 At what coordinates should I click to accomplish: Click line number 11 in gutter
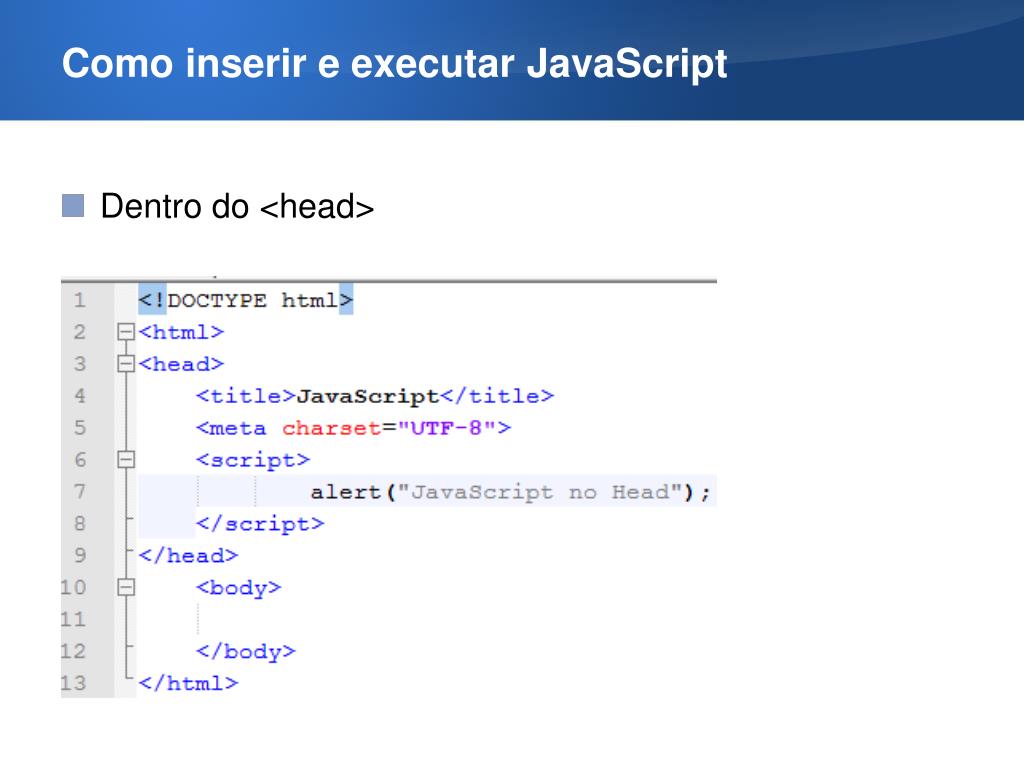click(x=73, y=619)
